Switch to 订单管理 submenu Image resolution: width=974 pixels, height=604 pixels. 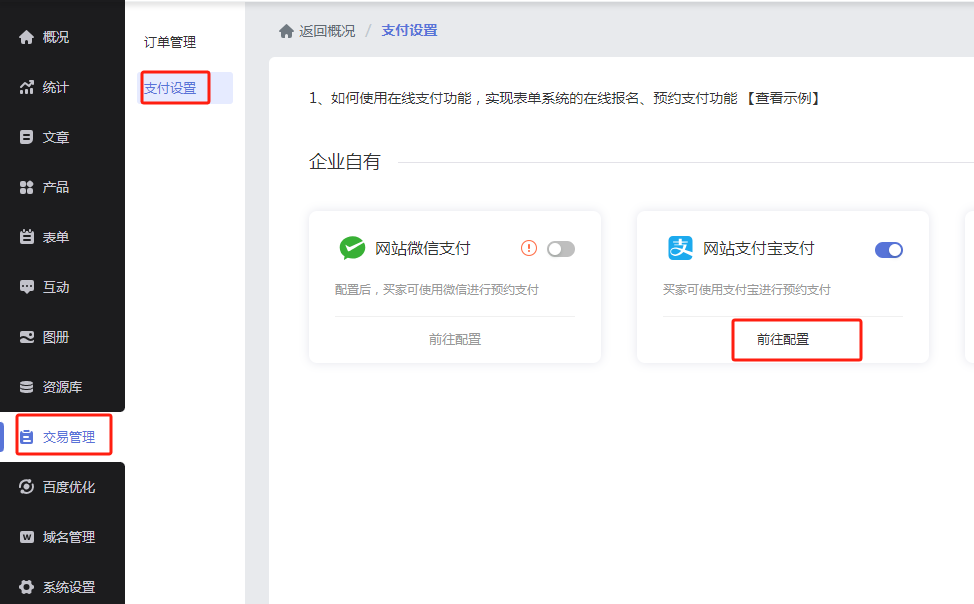tap(170, 42)
